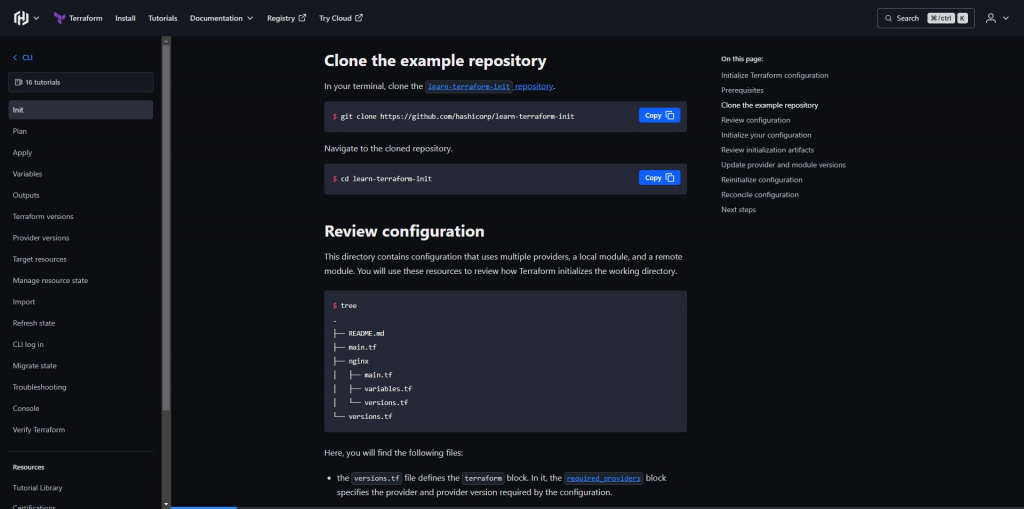Copy the git clone command

point(660,116)
